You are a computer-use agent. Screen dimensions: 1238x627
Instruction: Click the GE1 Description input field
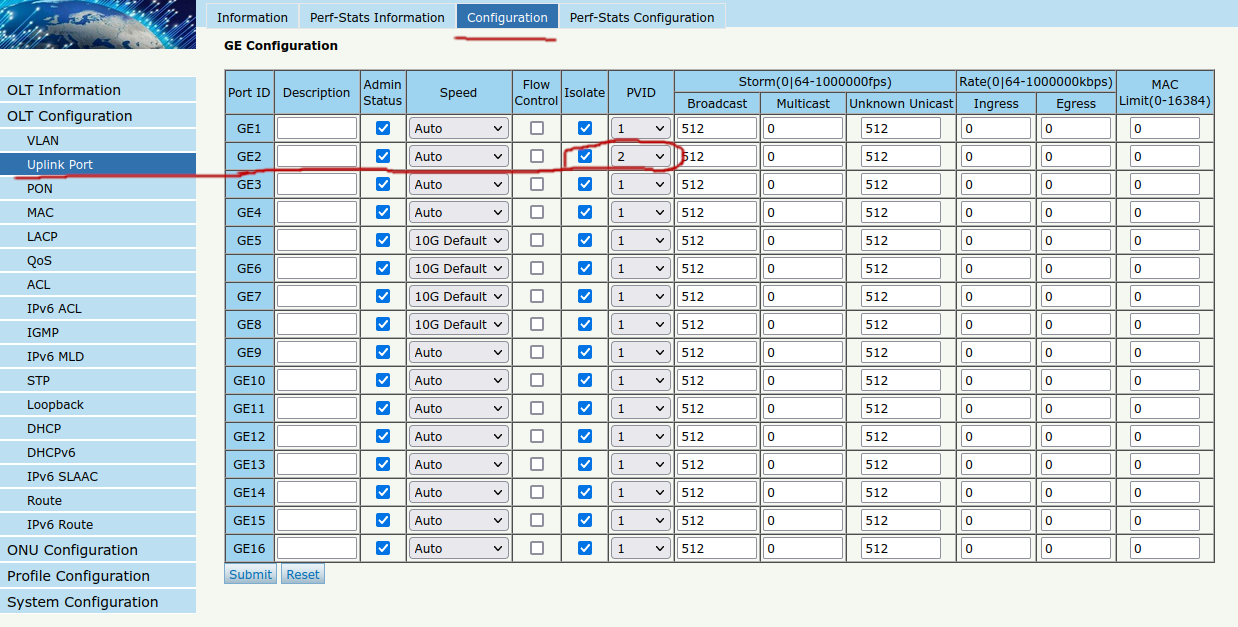click(x=316, y=128)
